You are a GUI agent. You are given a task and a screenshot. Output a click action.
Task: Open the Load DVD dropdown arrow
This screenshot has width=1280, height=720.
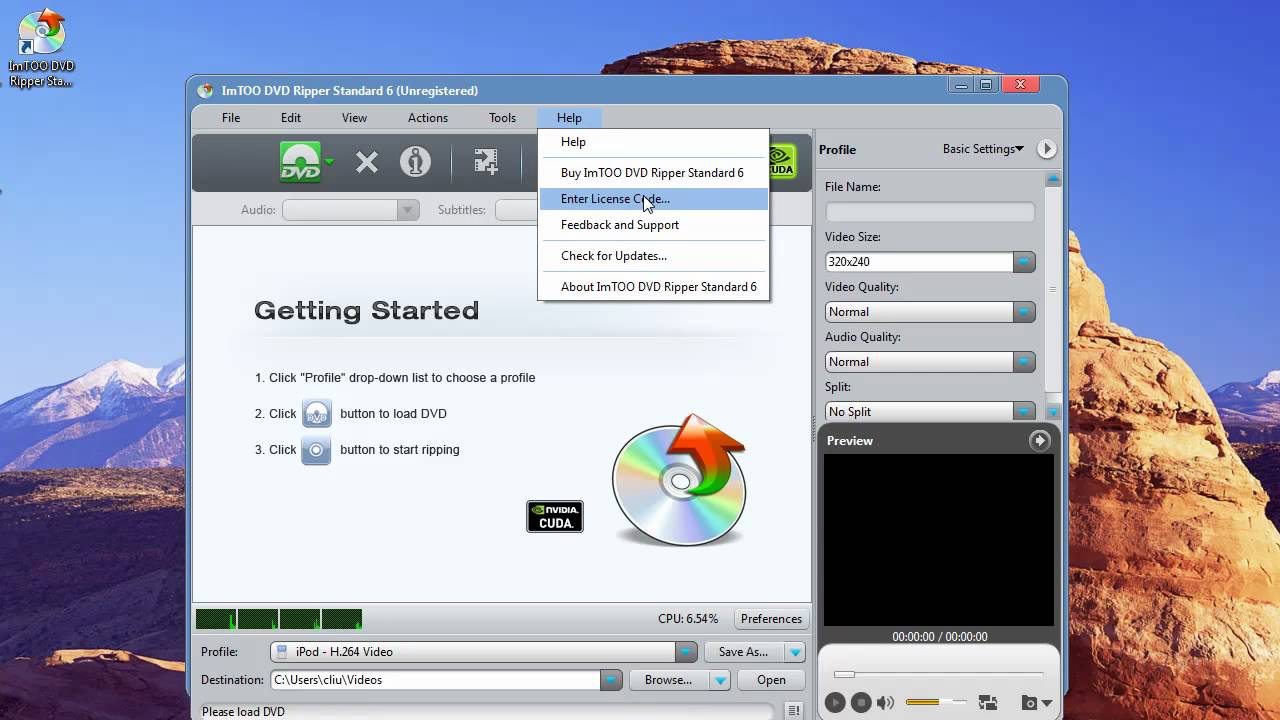tap(329, 162)
